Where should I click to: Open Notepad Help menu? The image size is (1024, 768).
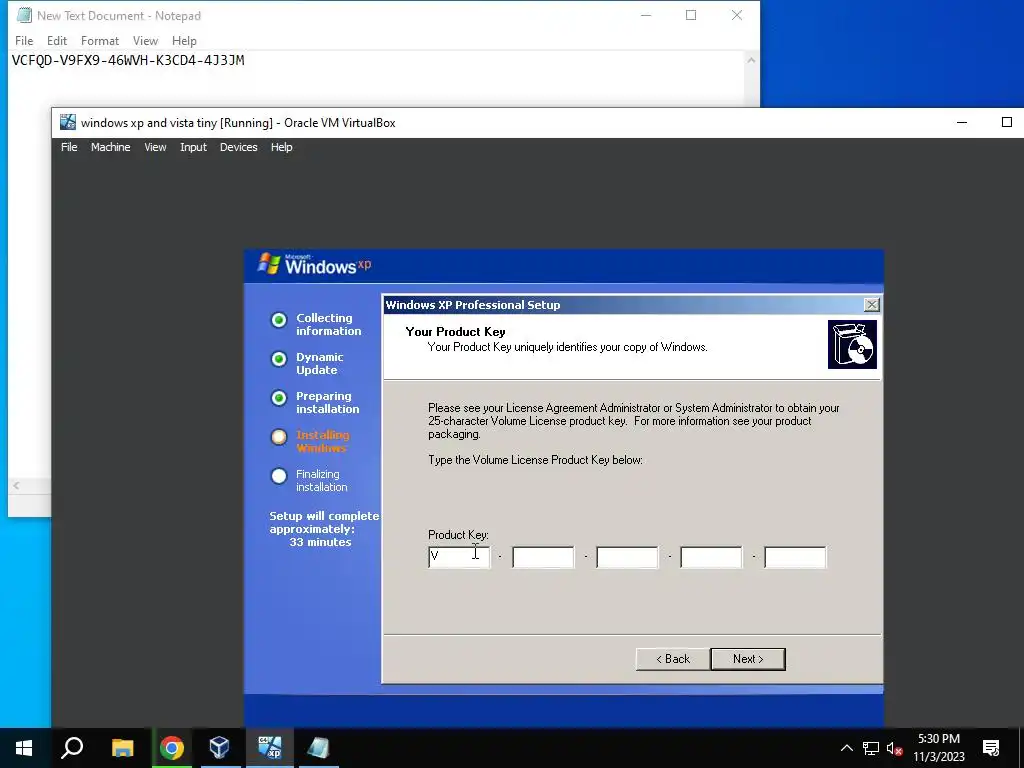[x=184, y=40]
